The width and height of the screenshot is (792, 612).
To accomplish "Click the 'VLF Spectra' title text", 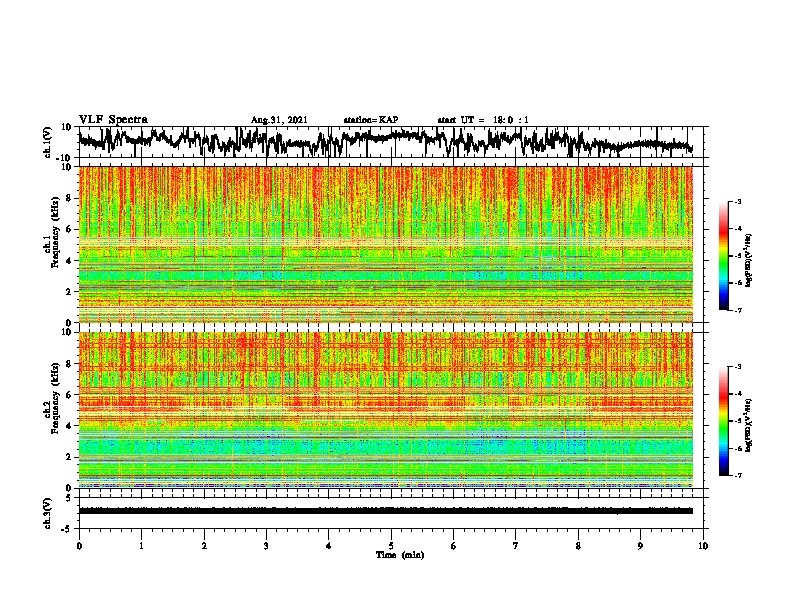I will (x=113, y=120).
